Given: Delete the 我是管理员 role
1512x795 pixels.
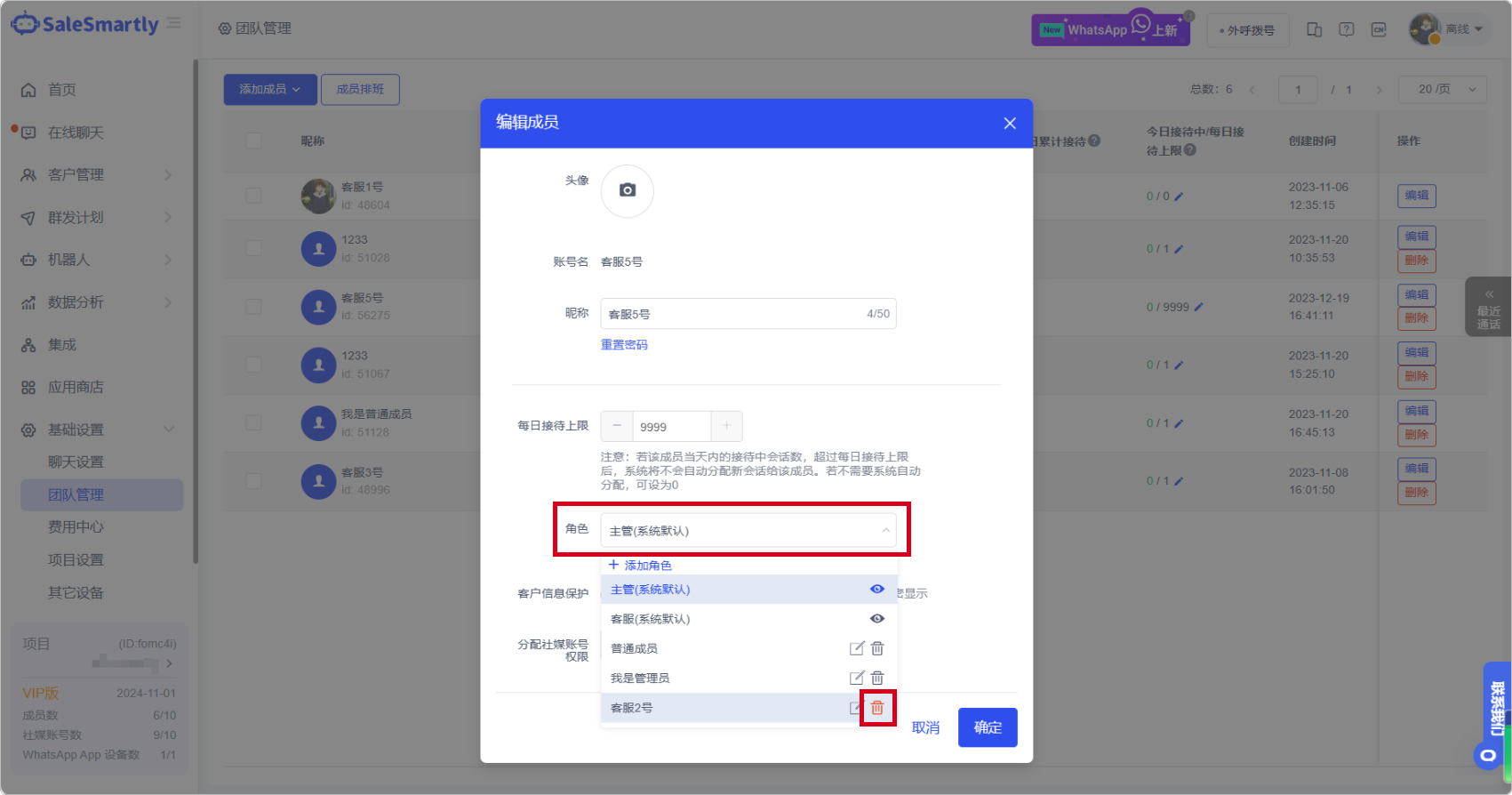Looking at the screenshot, I should (x=877, y=678).
